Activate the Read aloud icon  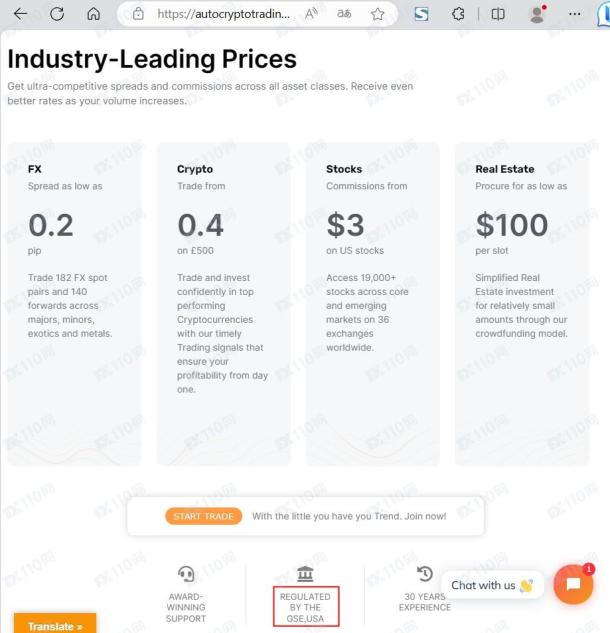pyautogui.click(x=311, y=14)
